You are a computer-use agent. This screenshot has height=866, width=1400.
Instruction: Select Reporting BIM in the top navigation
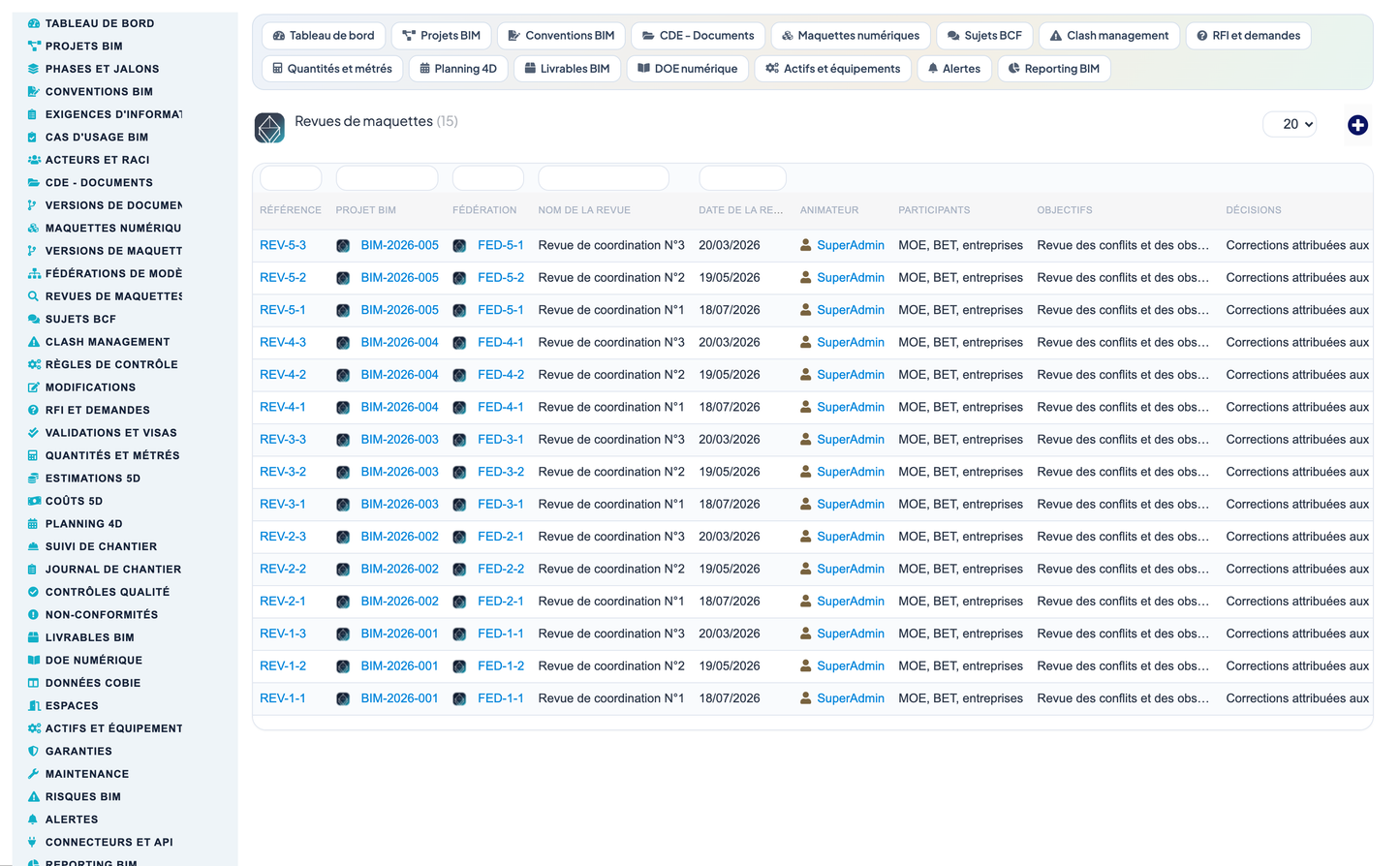tap(1054, 69)
